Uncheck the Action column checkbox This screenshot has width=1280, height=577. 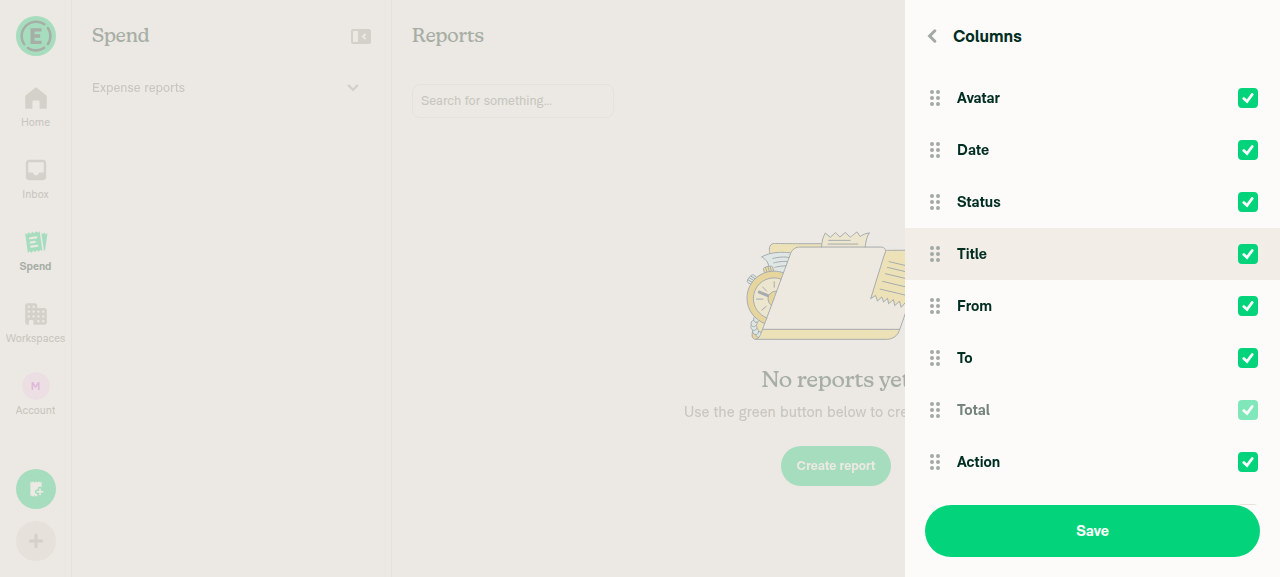click(x=1248, y=462)
